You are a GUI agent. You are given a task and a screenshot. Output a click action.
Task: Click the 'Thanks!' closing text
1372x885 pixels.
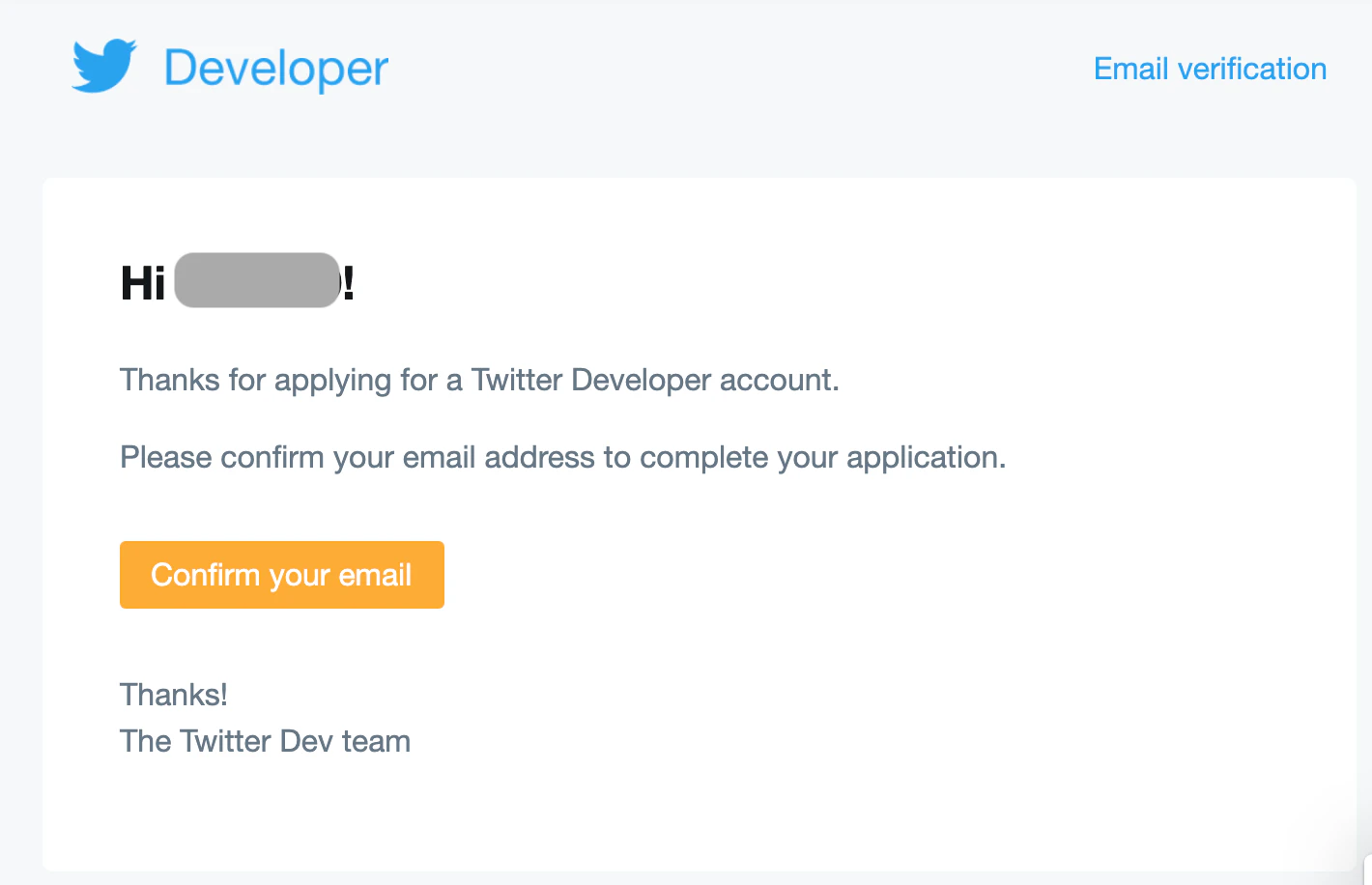174,695
